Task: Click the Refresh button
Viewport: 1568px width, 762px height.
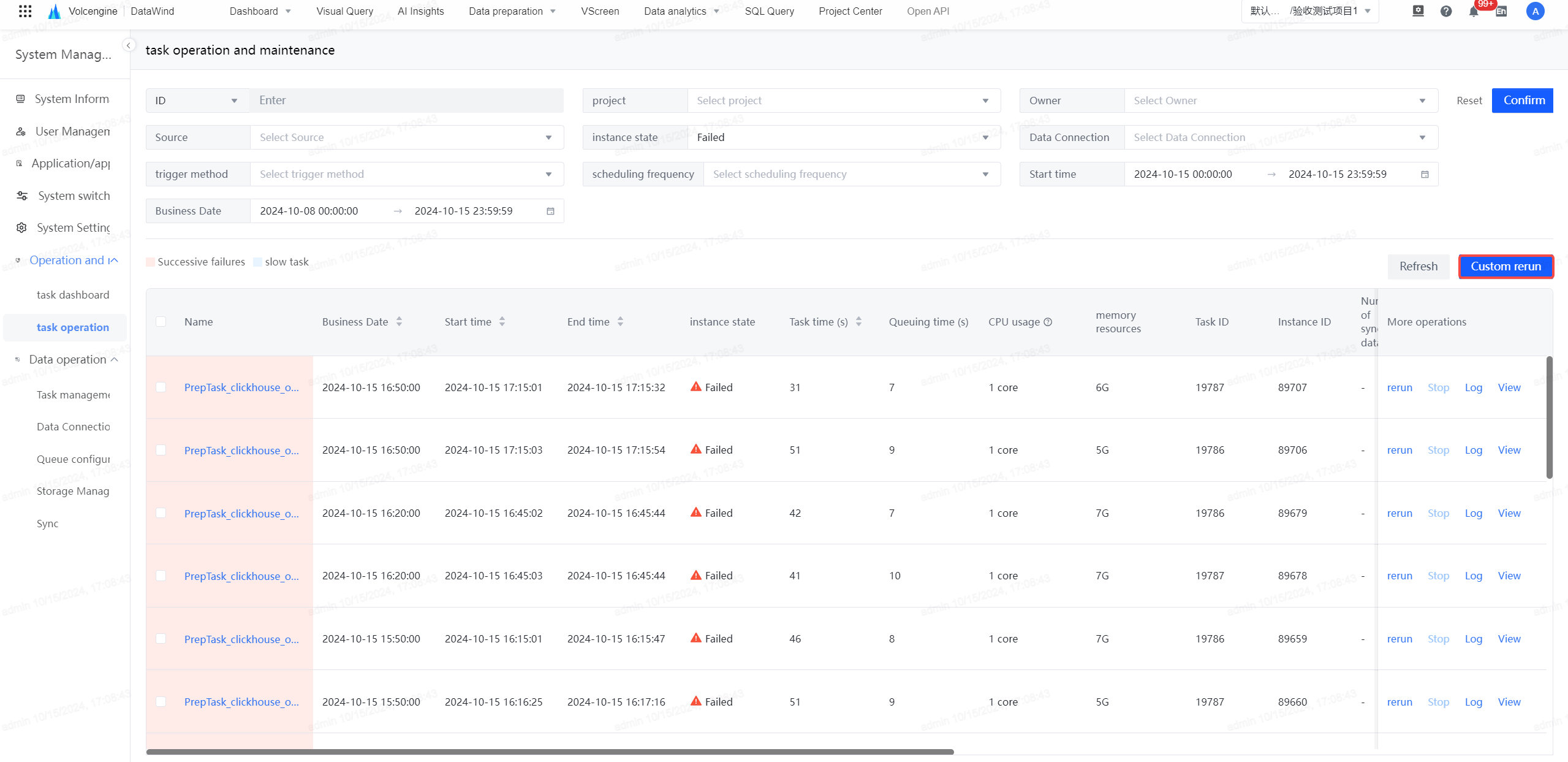Action: point(1418,266)
